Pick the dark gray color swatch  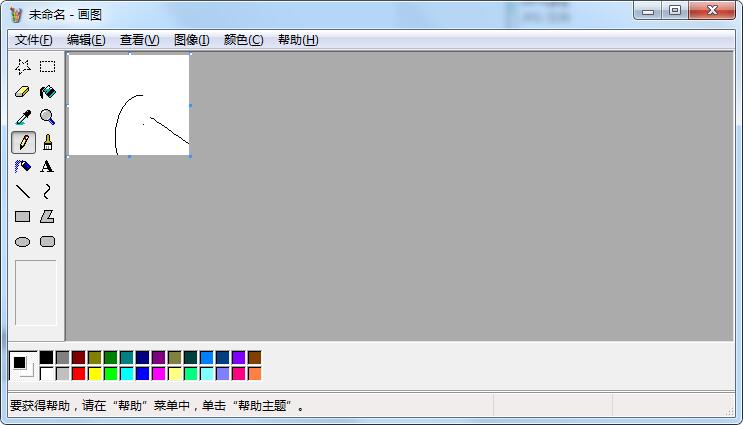63,357
